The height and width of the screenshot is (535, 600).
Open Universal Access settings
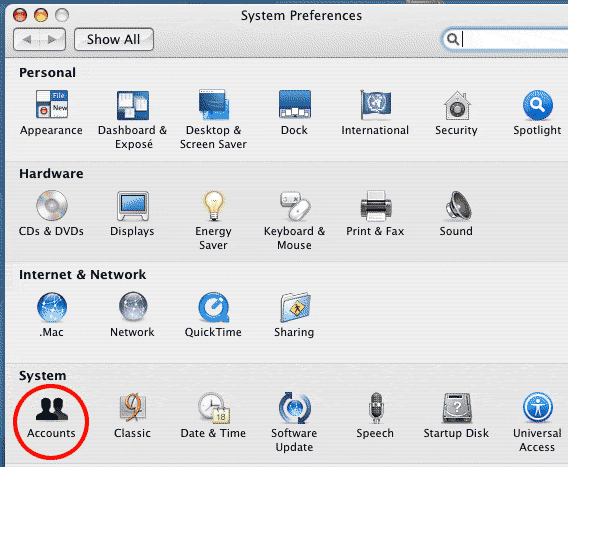click(537, 409)
